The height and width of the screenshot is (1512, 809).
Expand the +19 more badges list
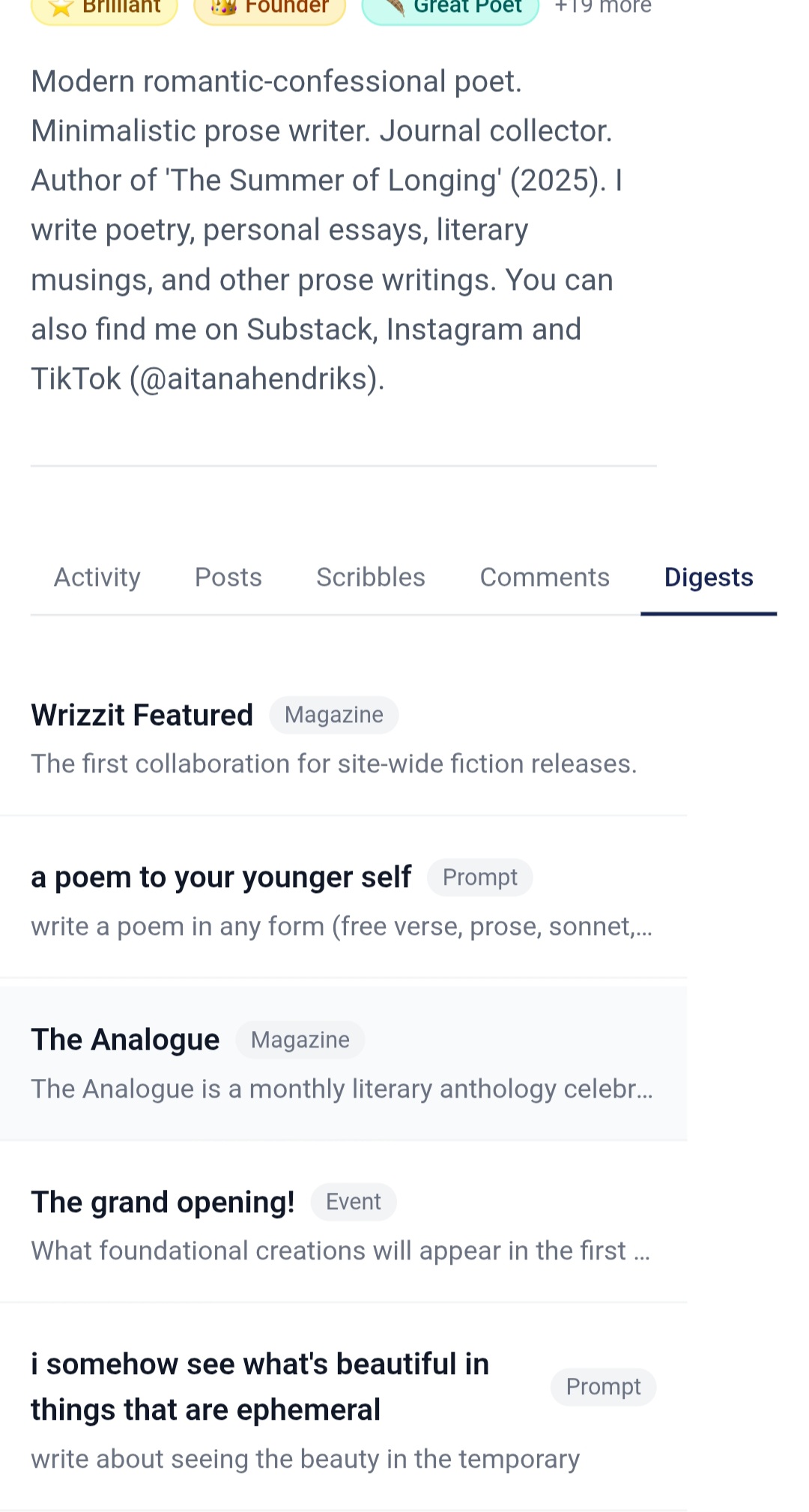(603, 7)
